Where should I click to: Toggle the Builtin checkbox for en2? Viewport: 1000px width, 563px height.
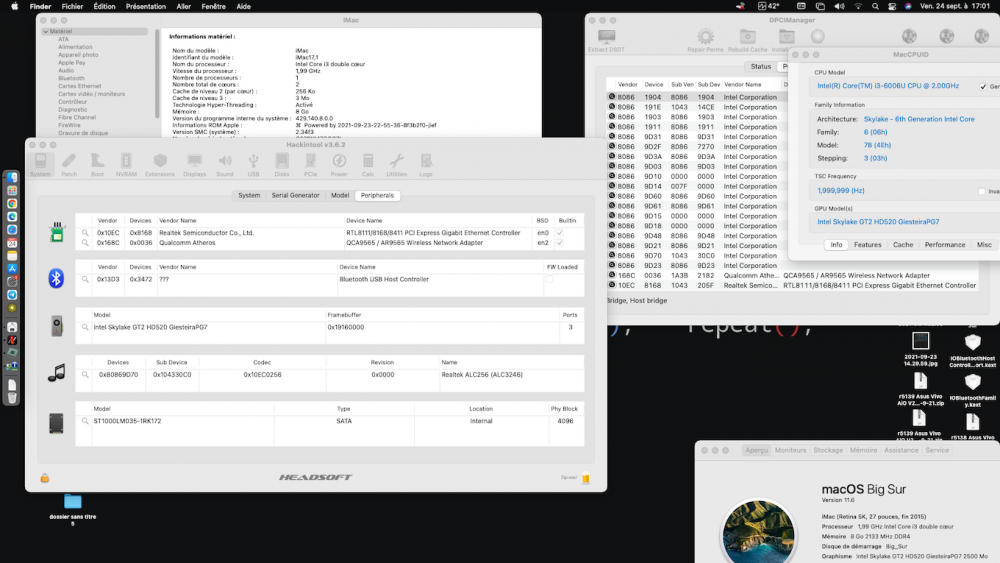tap(560, 243)
